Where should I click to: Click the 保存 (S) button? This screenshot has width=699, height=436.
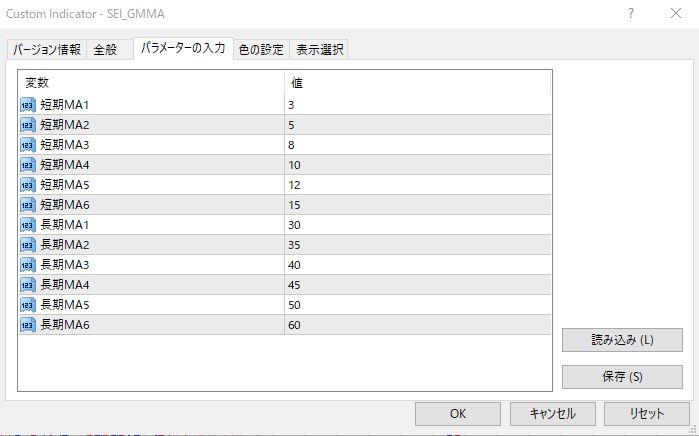622,377
